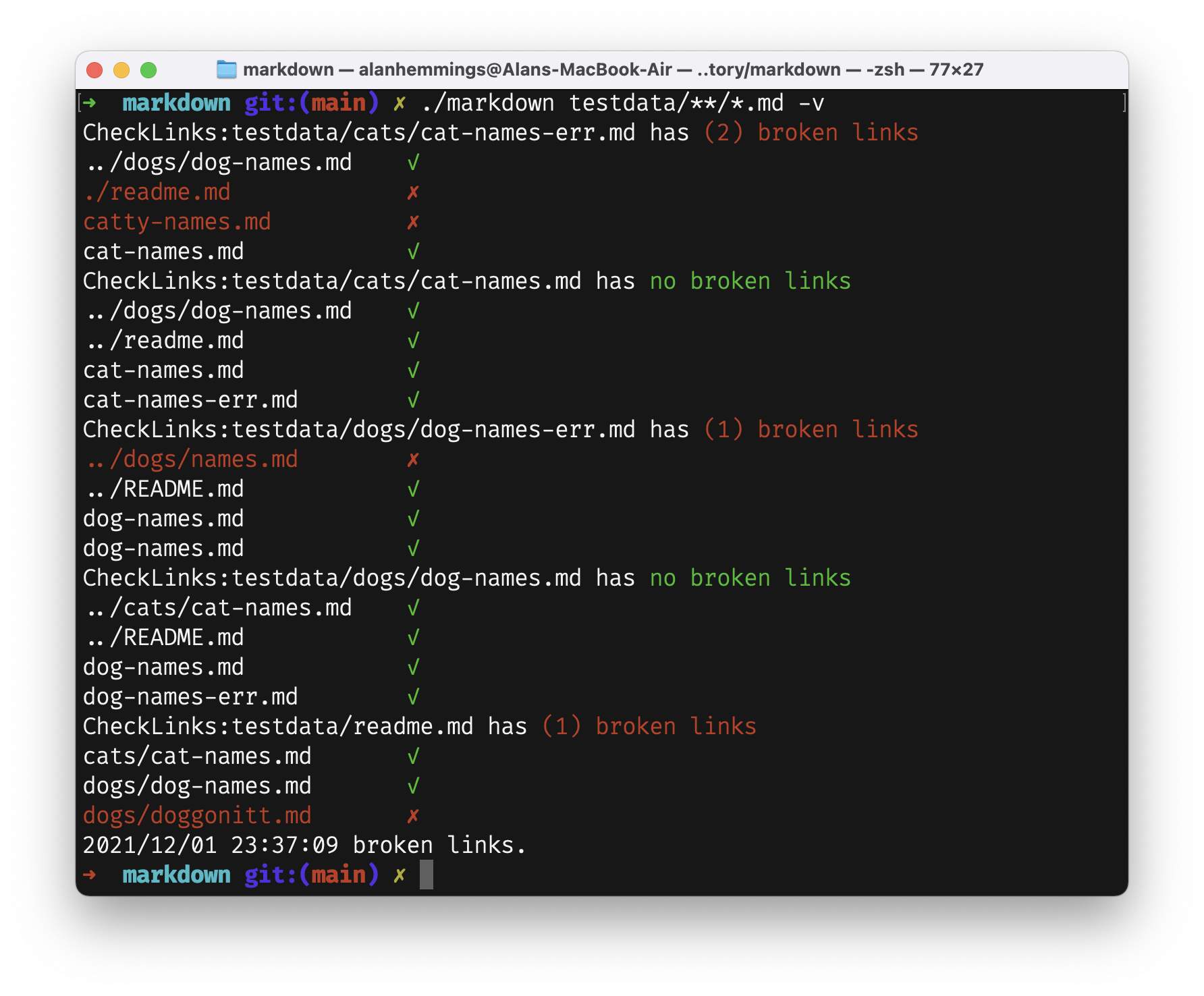Maximize the terminal with green button
The image size is (1204, 996).
[x=148, y=70]
